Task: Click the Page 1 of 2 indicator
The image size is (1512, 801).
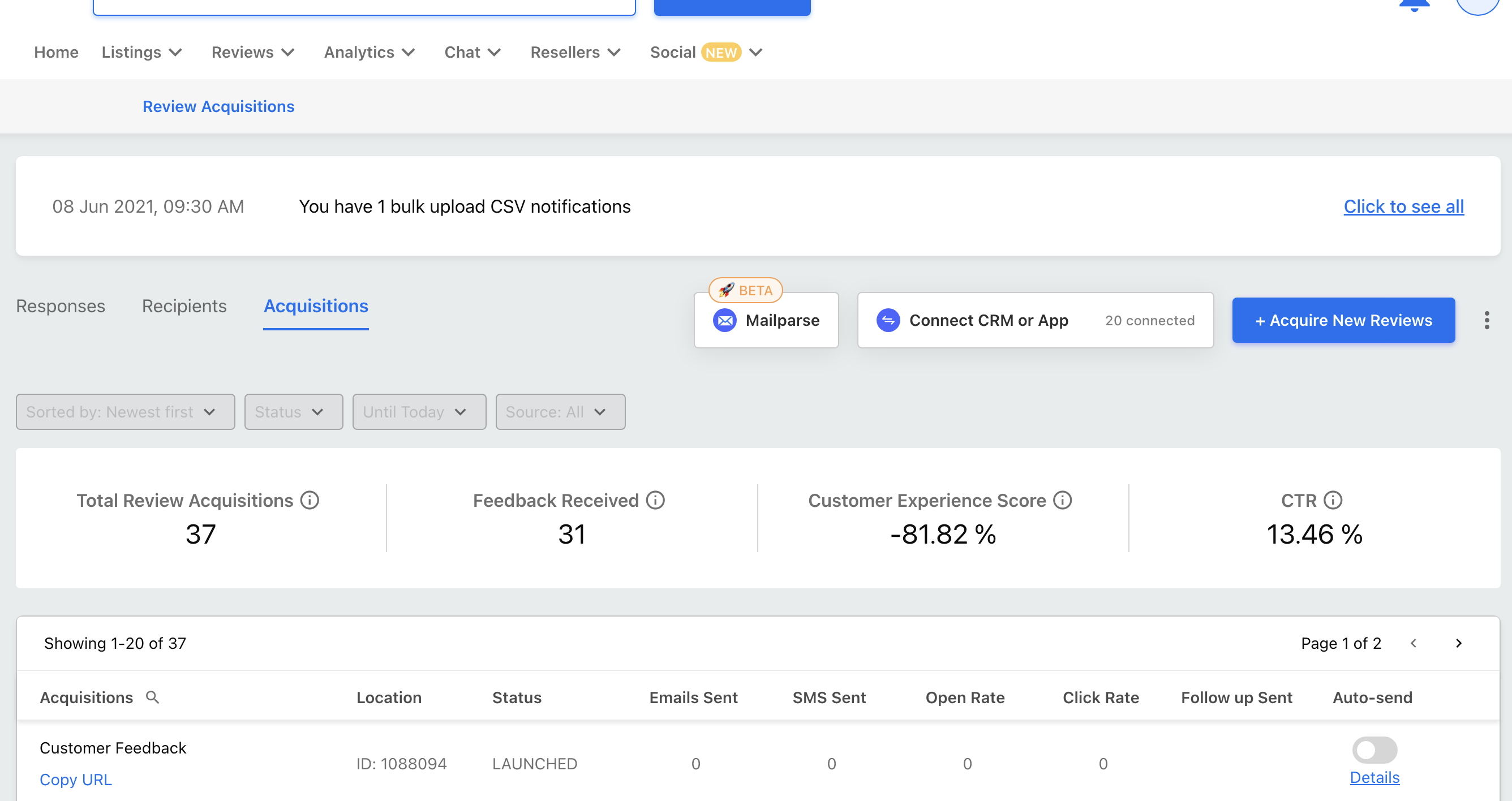Action: [x=1341, y=643]
